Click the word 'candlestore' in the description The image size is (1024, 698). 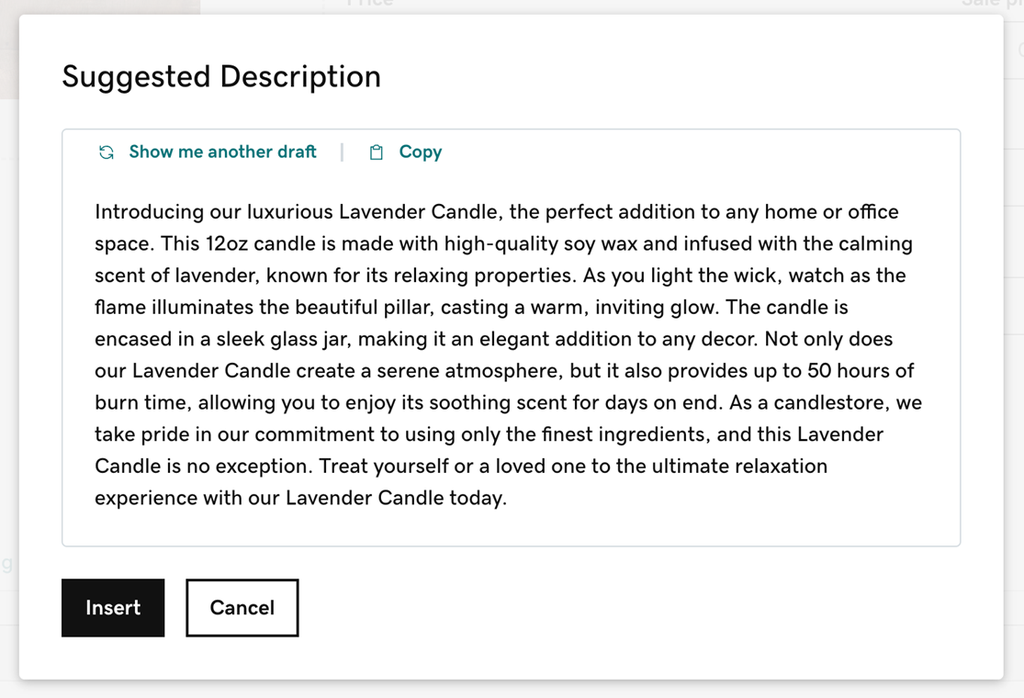pos(831,403)
